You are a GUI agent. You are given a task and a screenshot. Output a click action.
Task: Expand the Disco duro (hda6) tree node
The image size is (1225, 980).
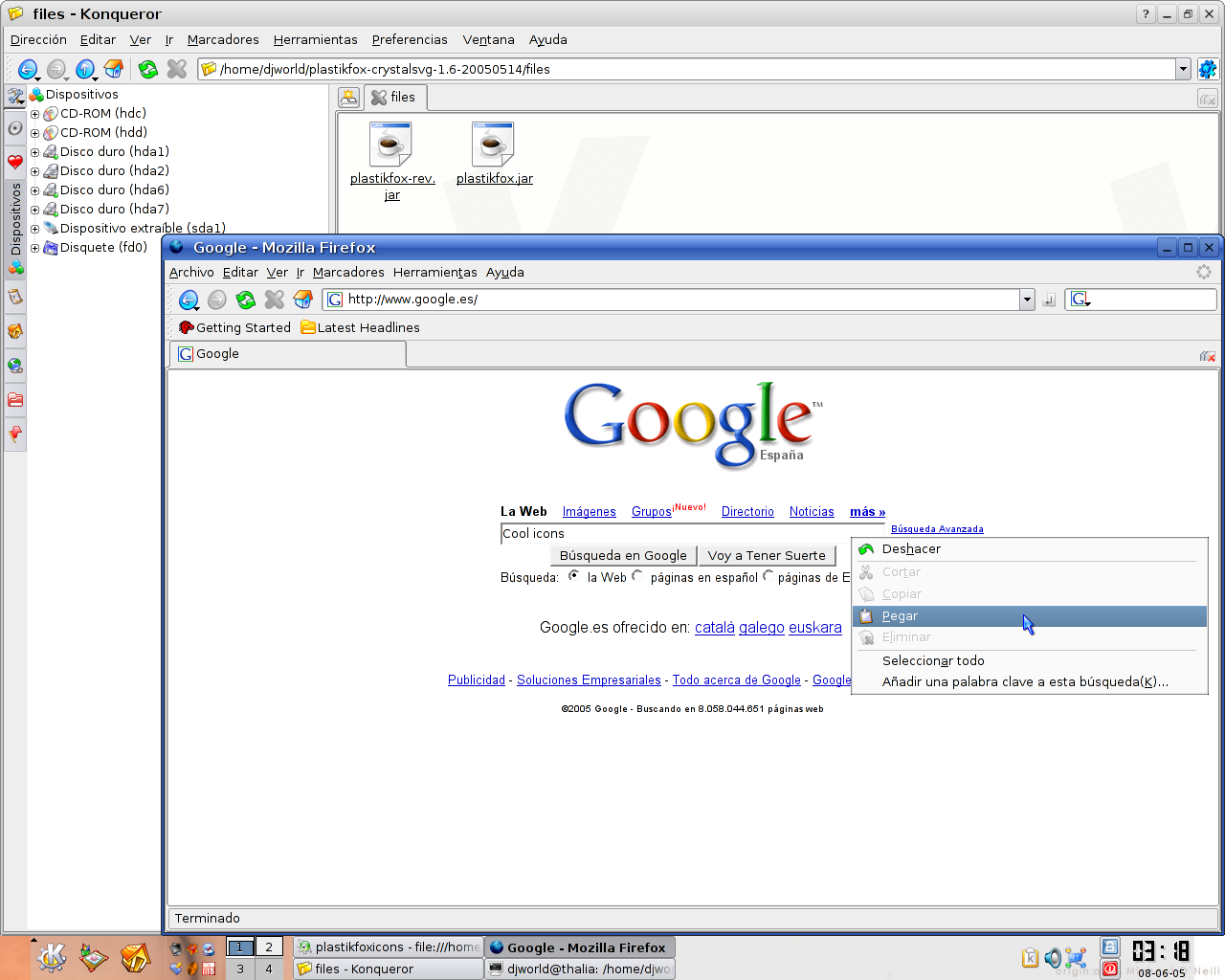point(34,190)
